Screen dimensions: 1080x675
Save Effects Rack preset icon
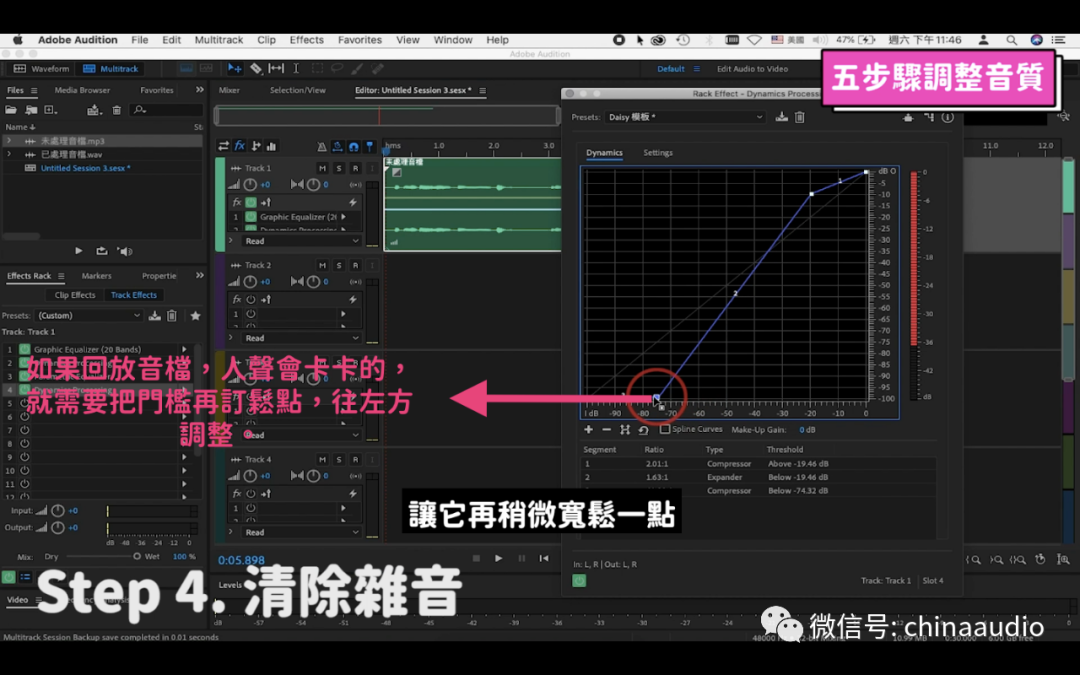(155, 315)
